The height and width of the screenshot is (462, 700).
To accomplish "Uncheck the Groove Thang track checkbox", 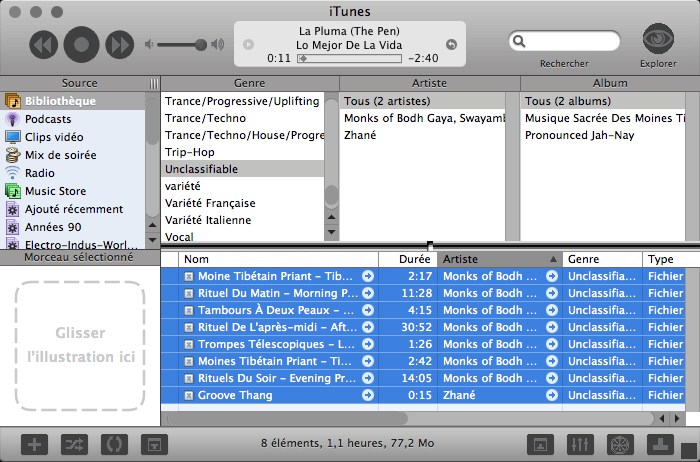I will point(188,395).
